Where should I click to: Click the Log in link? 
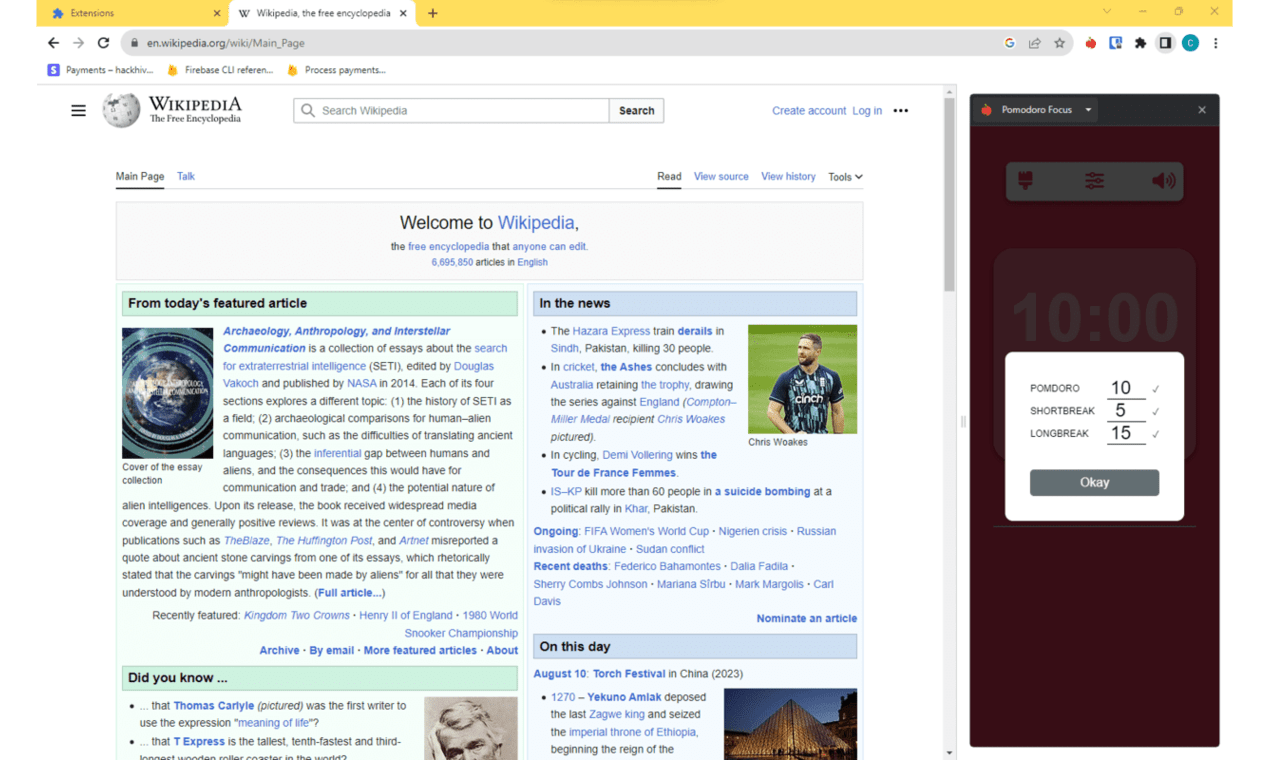[867, 111]
